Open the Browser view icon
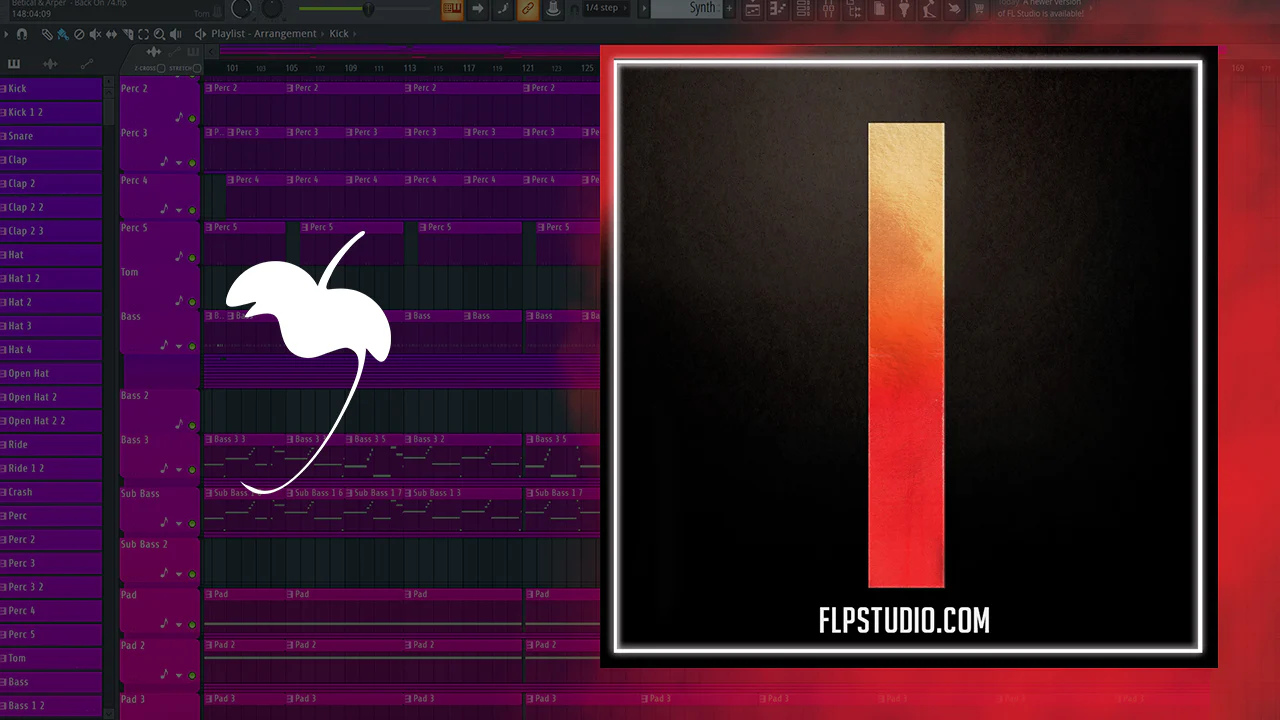Image resolution: width=1280 pixels, height=720 pixels. point(853,9)
